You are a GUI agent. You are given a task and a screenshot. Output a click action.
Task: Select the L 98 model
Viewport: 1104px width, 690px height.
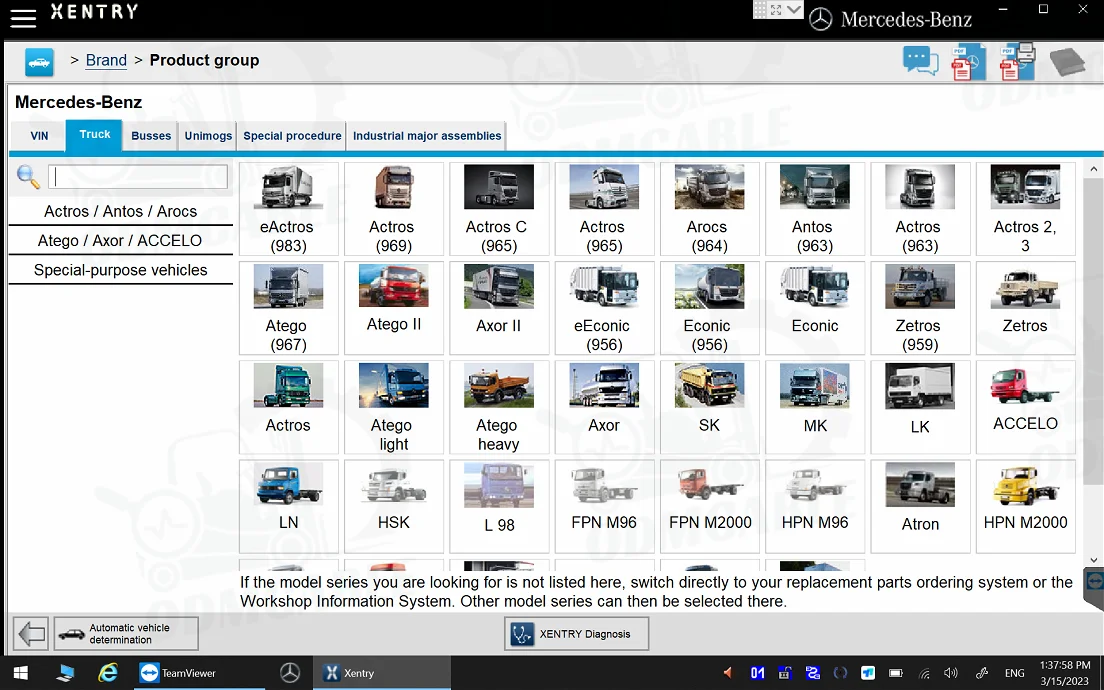498,506
